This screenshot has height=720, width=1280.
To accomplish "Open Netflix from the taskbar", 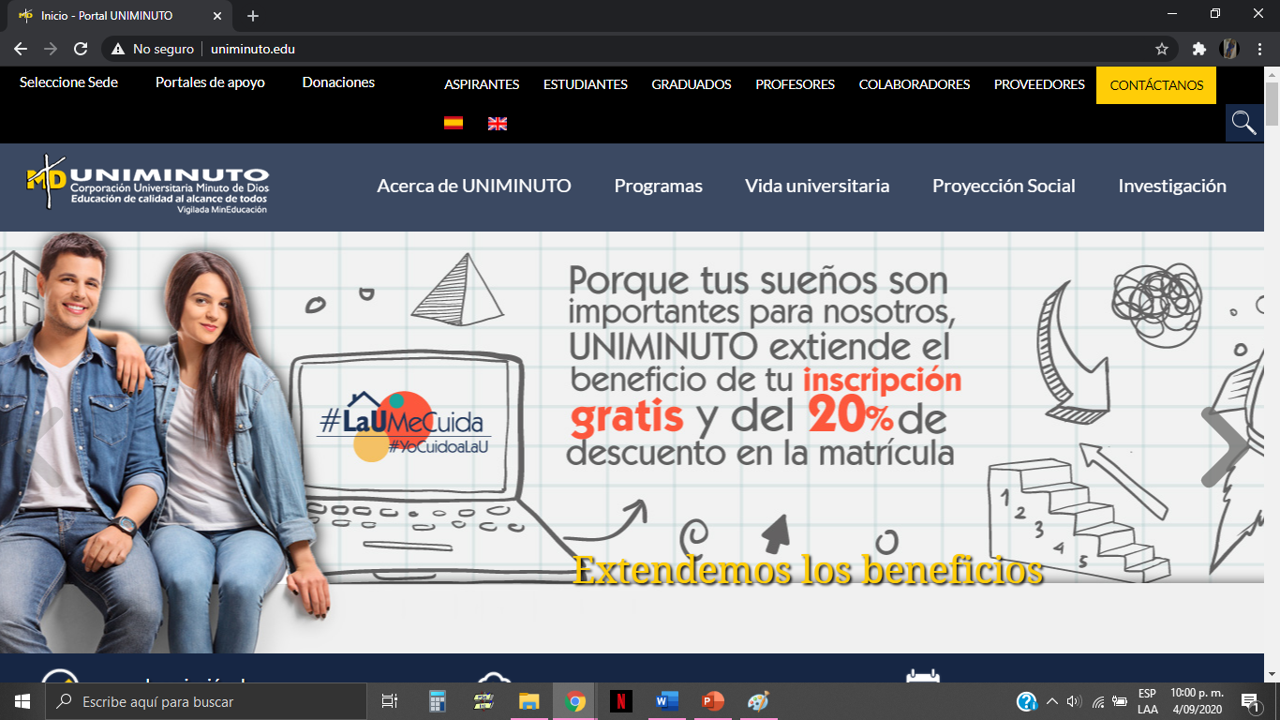I will pyautogui.click(x=621, y=702).
